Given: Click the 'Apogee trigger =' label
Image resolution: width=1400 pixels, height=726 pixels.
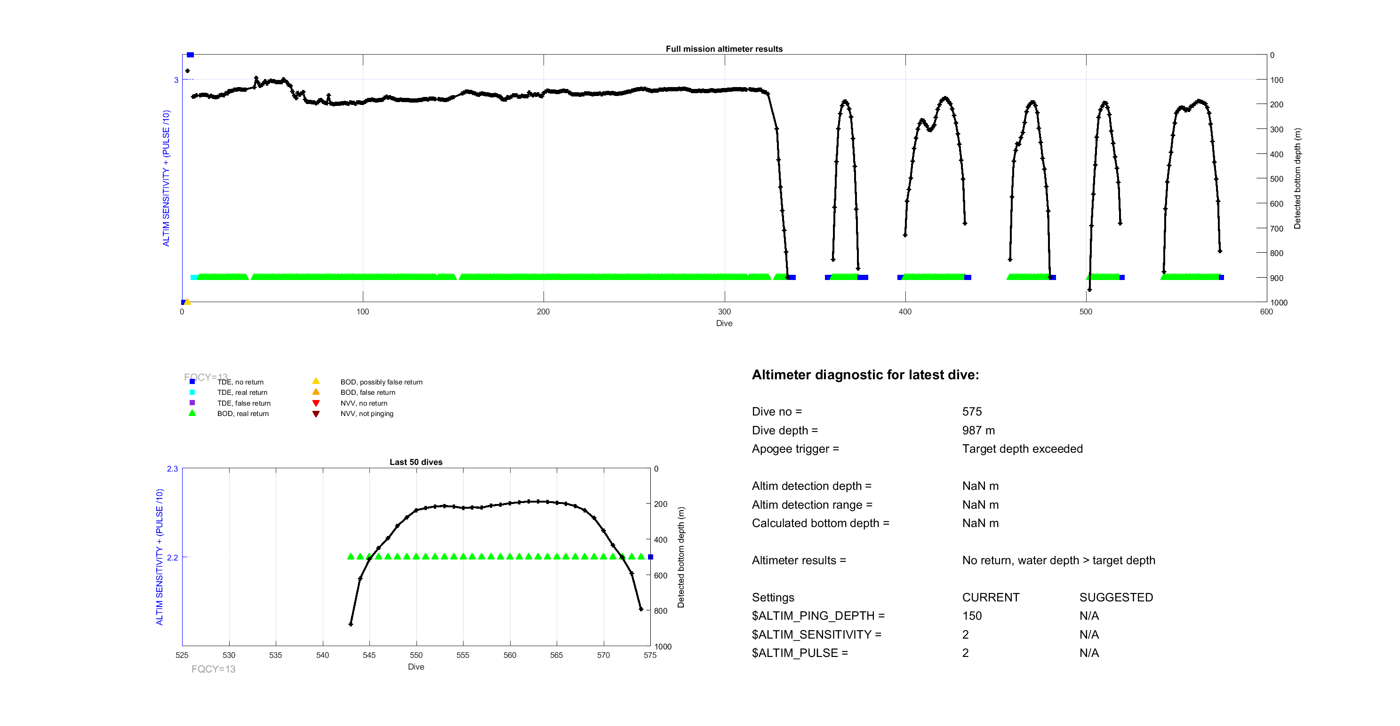Looking at the screenshot, I should pyautogui.click(x=796, y=449).
